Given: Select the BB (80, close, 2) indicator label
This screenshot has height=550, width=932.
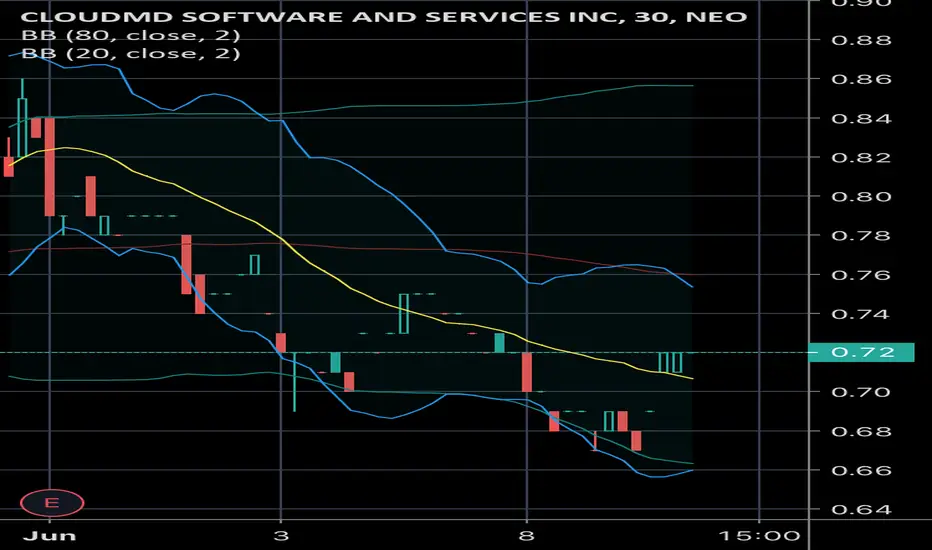Looking at the screenshot, I should click(x=131, y=35).
